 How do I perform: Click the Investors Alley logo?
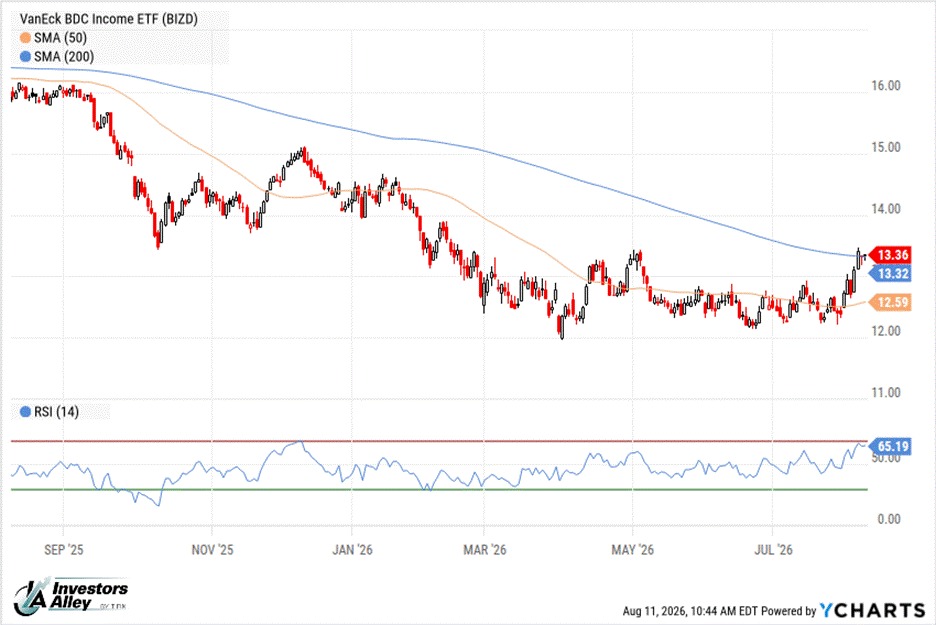click(70, 596)
